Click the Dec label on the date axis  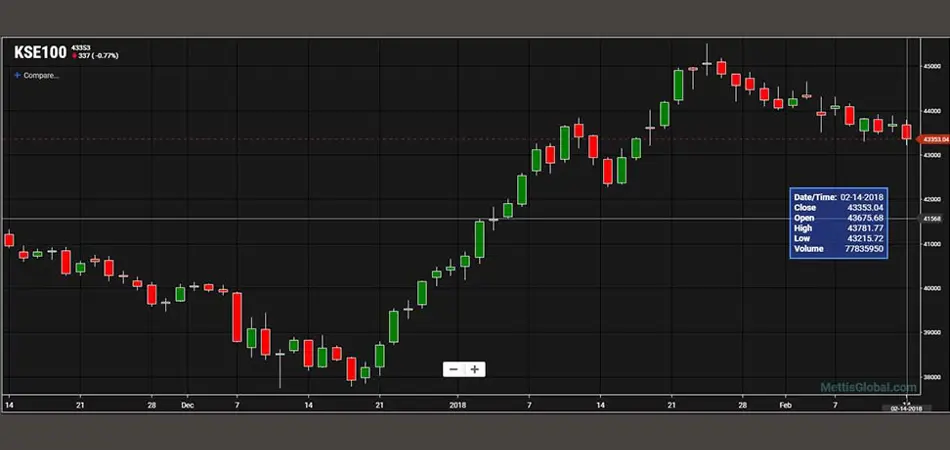pyautogui.click(x=187, y=405)
